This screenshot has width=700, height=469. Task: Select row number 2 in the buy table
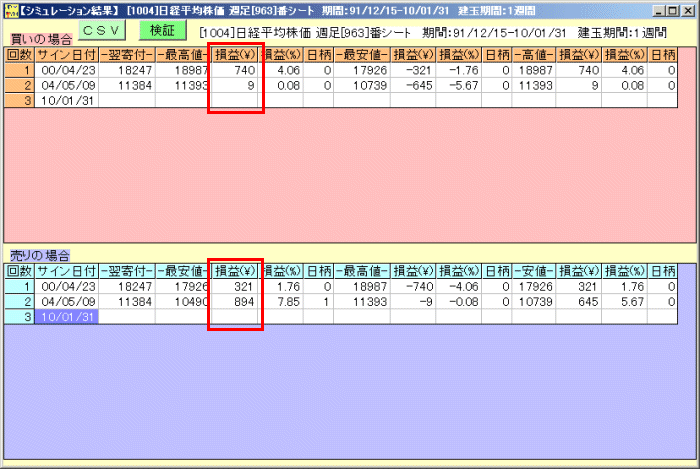point(20,85)
